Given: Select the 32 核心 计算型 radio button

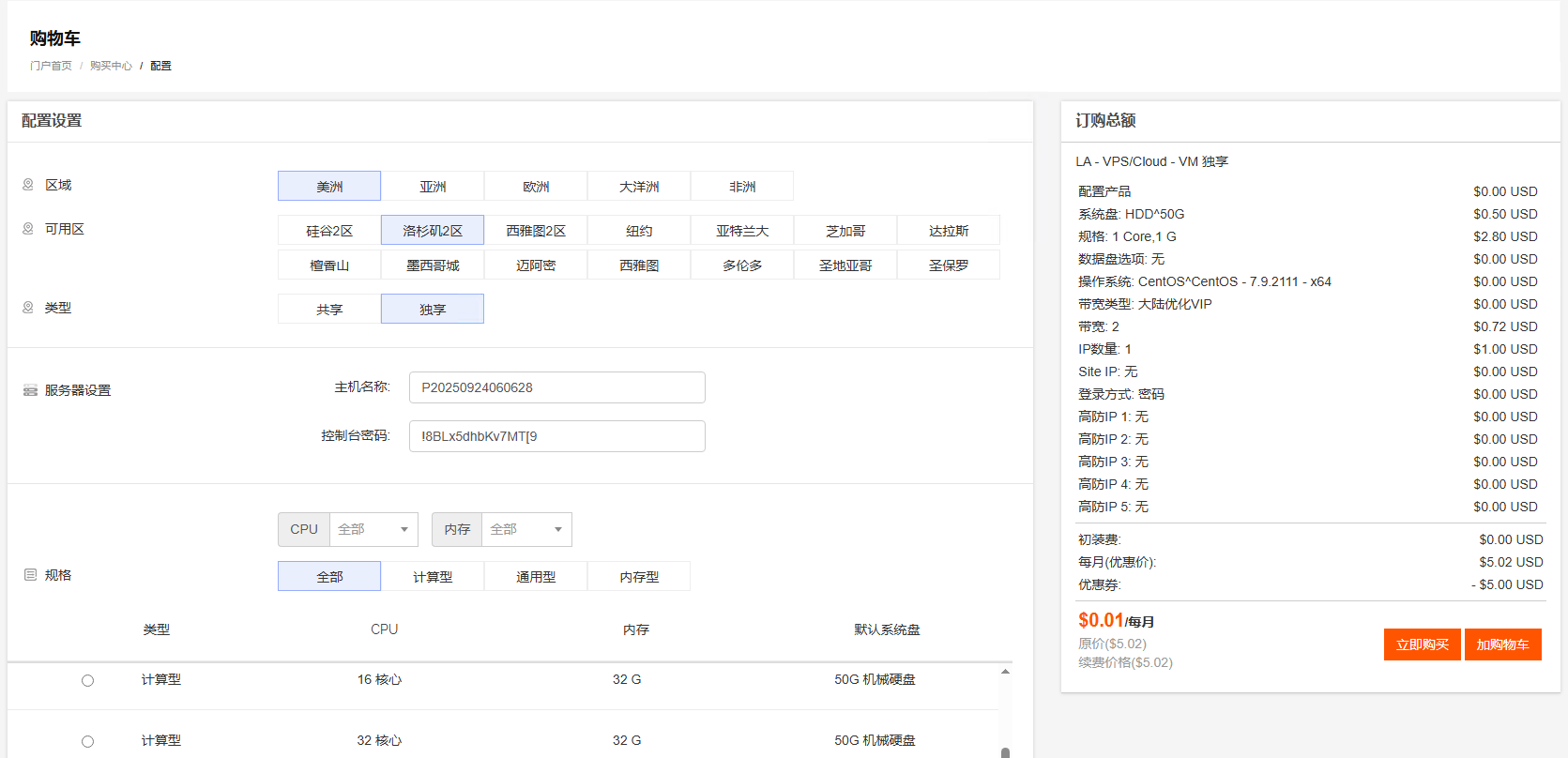Looking at the screenshot, I should click(87, 741).
